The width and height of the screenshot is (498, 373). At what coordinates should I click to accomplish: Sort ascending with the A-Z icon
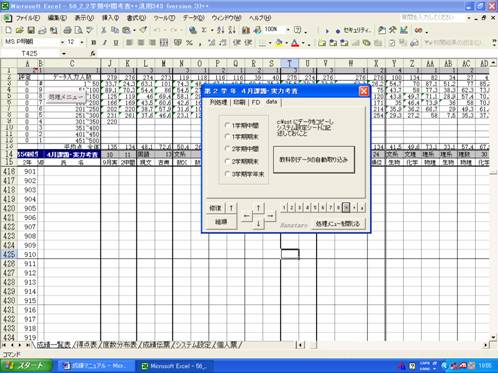coord(220,30)
